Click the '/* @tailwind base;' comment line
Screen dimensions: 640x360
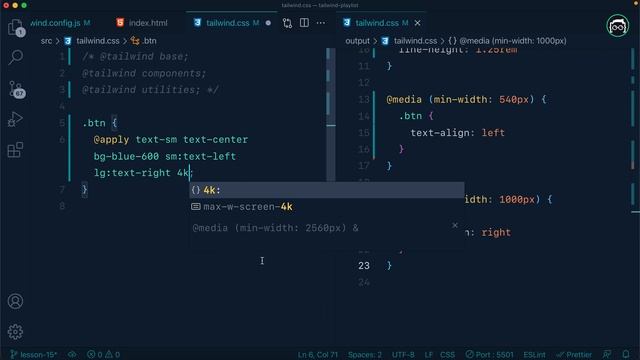click(x=135, y=56)
